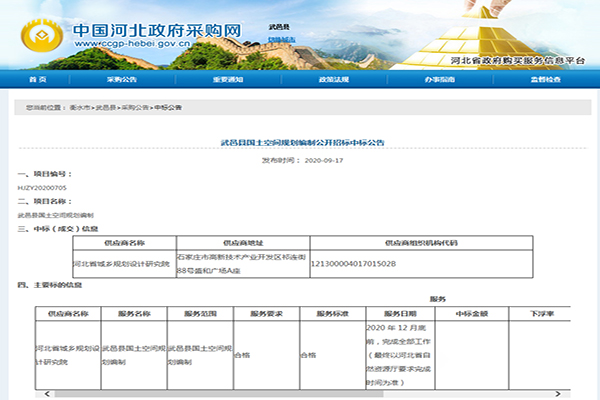Image resolution: width=600 pixels, height=400 pixels.
Task: Click the 下浮率 column header
Action: pyautogui.click(x=542, y=314)
